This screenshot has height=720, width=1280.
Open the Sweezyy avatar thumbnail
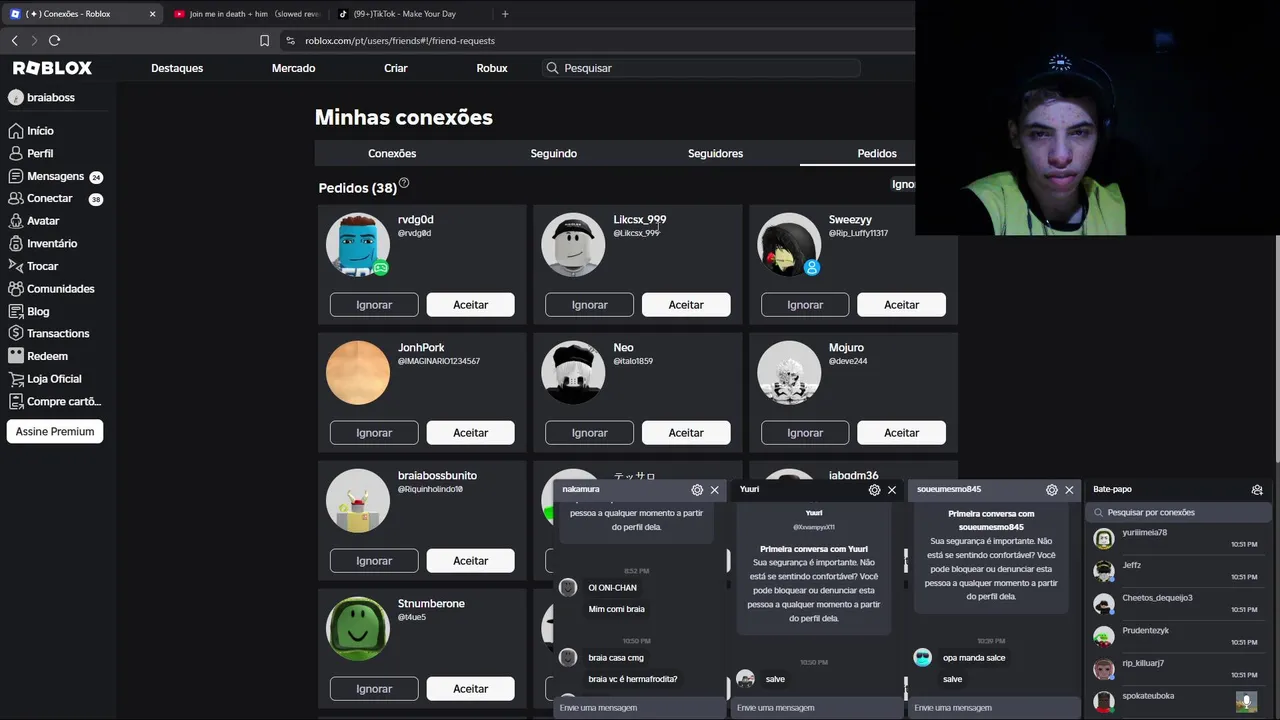tap(789, 245)
